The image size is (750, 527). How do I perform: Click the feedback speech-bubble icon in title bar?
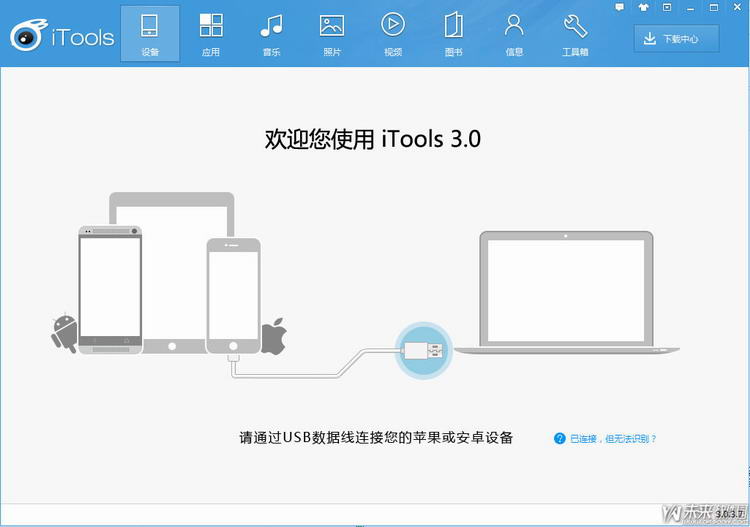pyautogui.click(x=620, y=8)
